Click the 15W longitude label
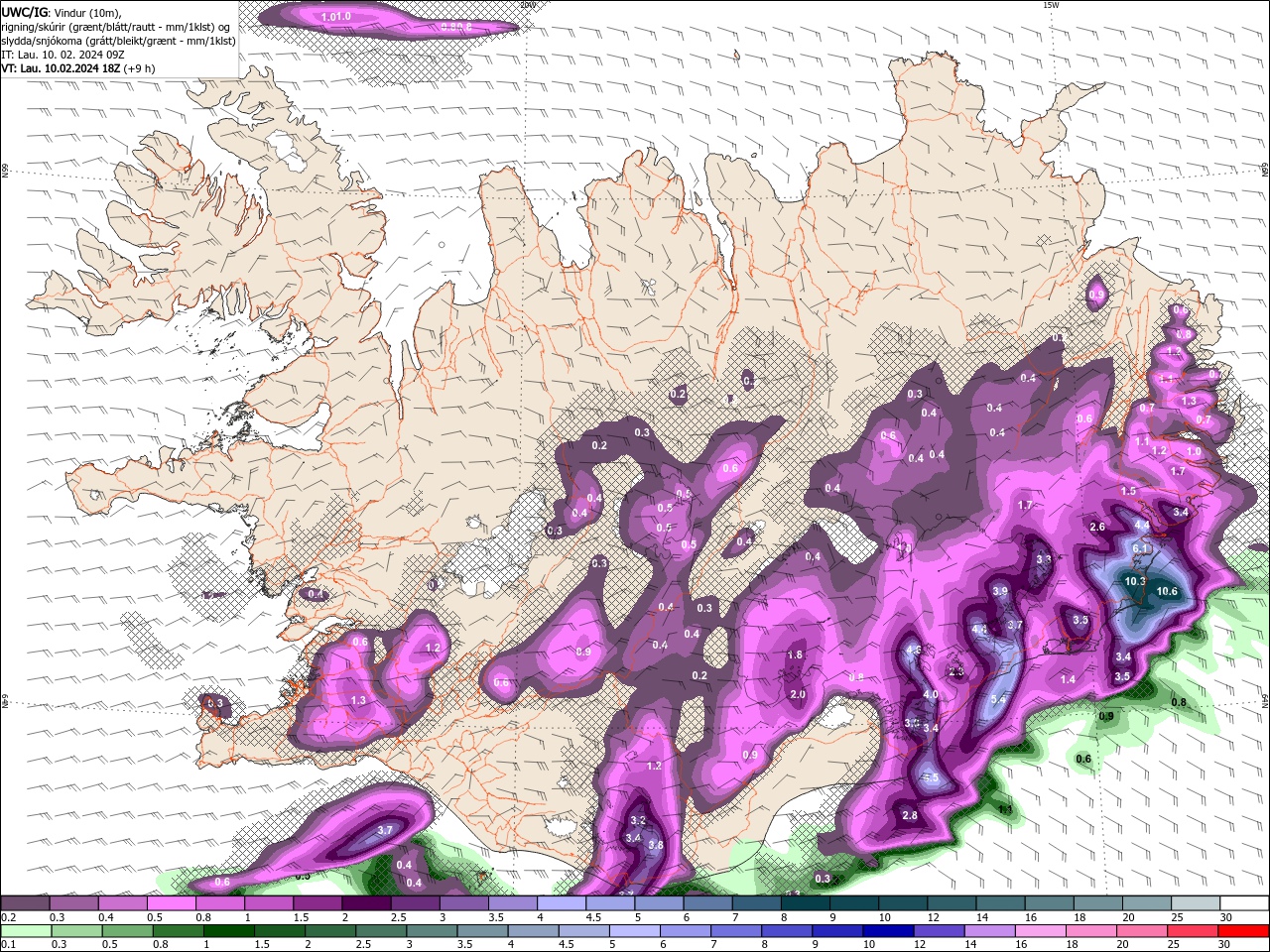The image size is (1270, 952). [1051, 5]
